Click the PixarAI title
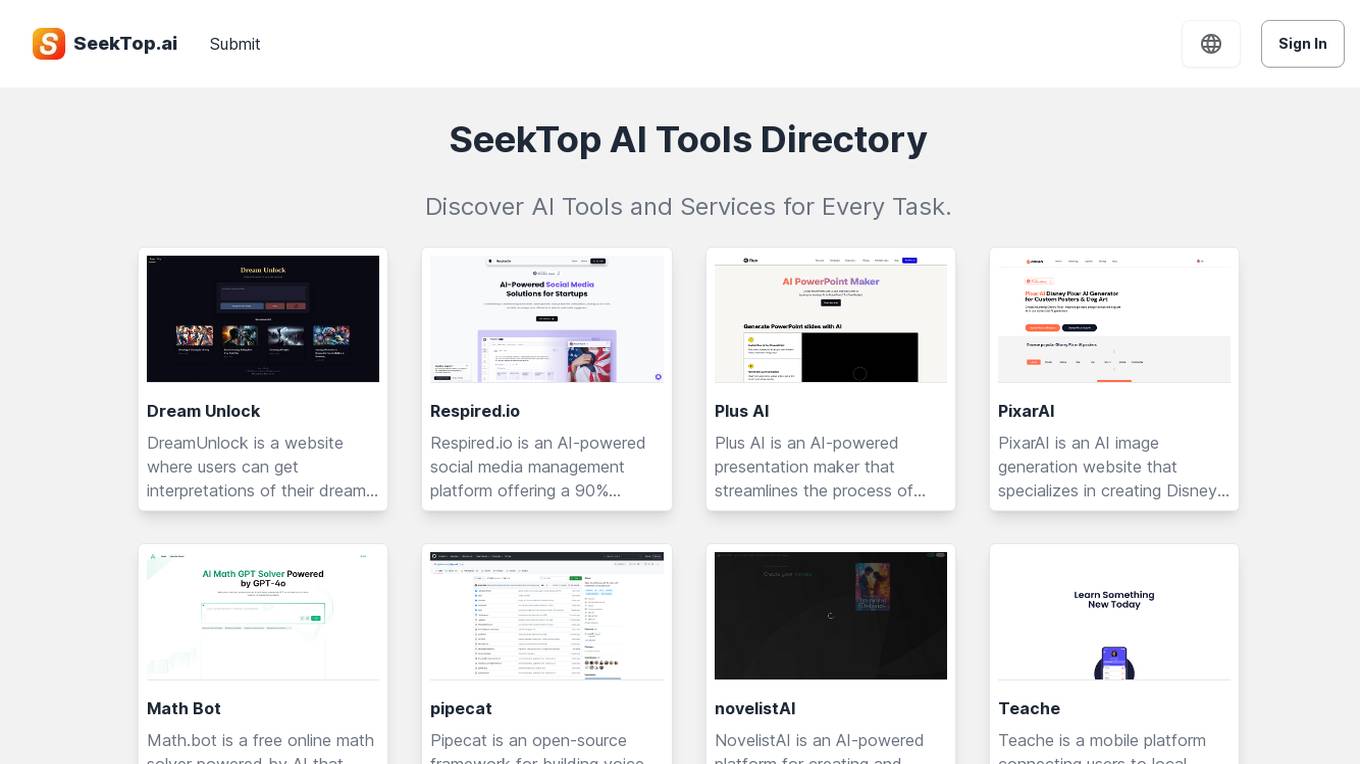The height and width of the screenshot is (764, 1360). [x=1026, y=411]
